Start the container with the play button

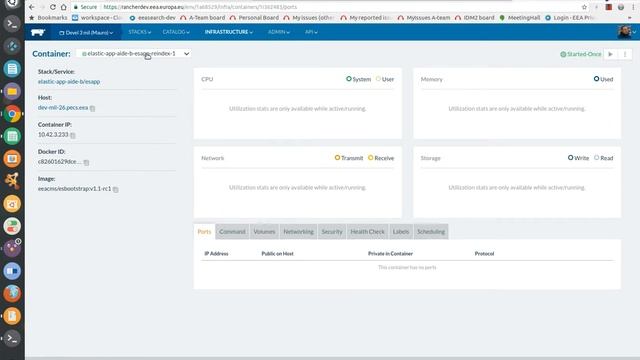tap(611, 54)
